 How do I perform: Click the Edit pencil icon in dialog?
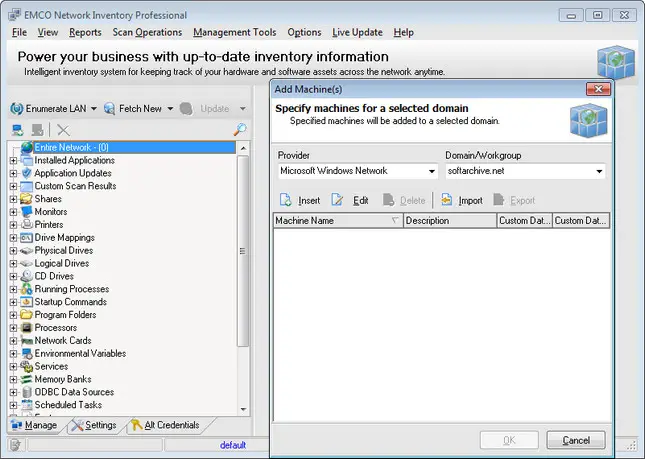[x=337, y=200]
